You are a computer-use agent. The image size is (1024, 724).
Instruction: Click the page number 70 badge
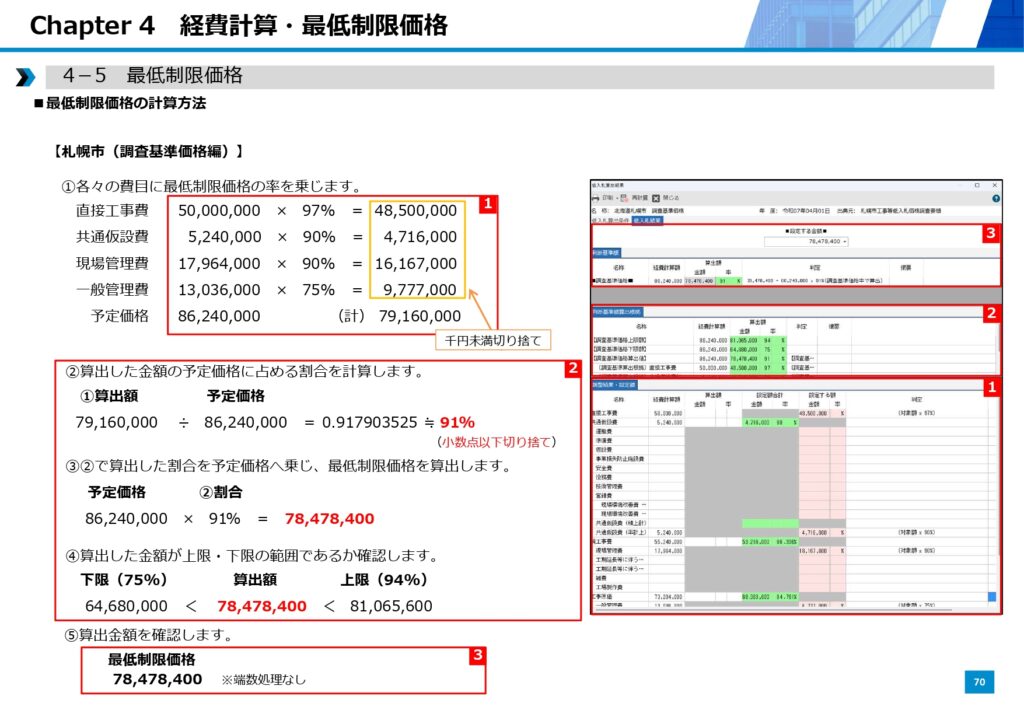pos(979,682)
